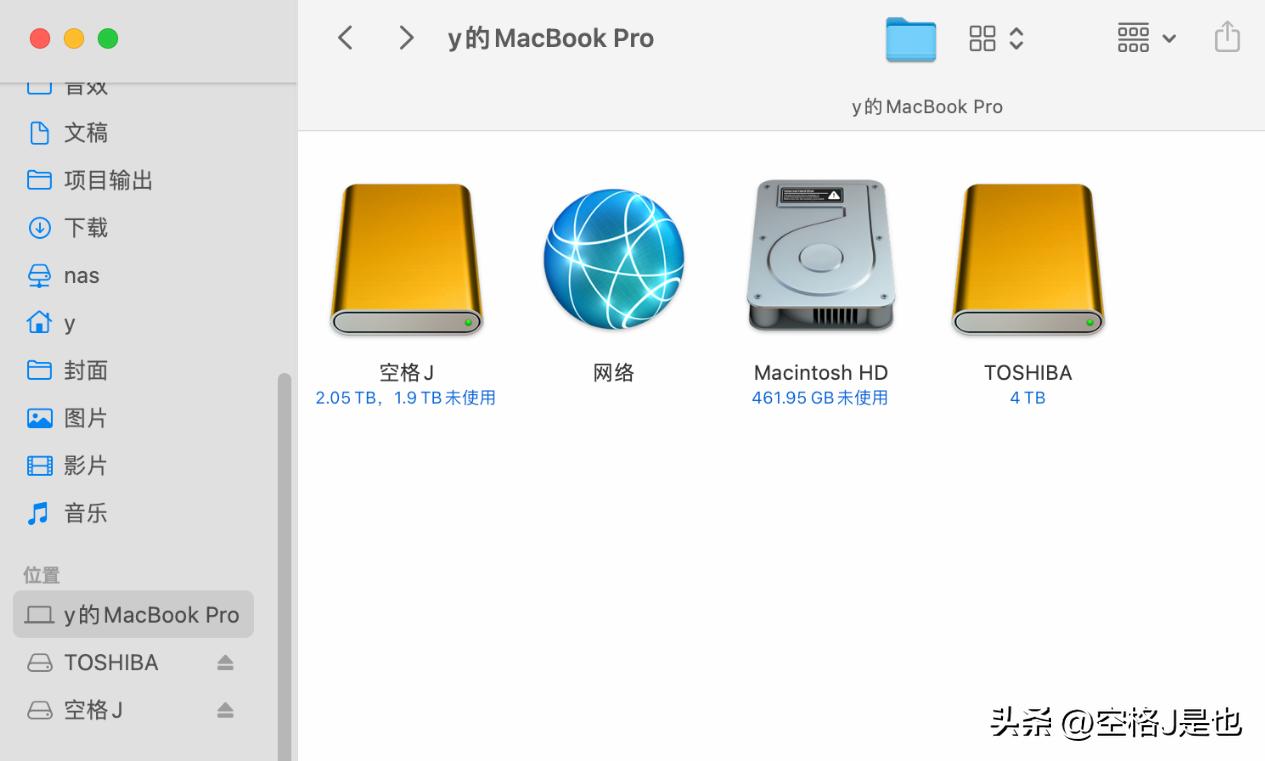This screenshot has width=1265, height=761.
Task: Click the y的MacBook Pro path bar label
Action: [927, 107]
